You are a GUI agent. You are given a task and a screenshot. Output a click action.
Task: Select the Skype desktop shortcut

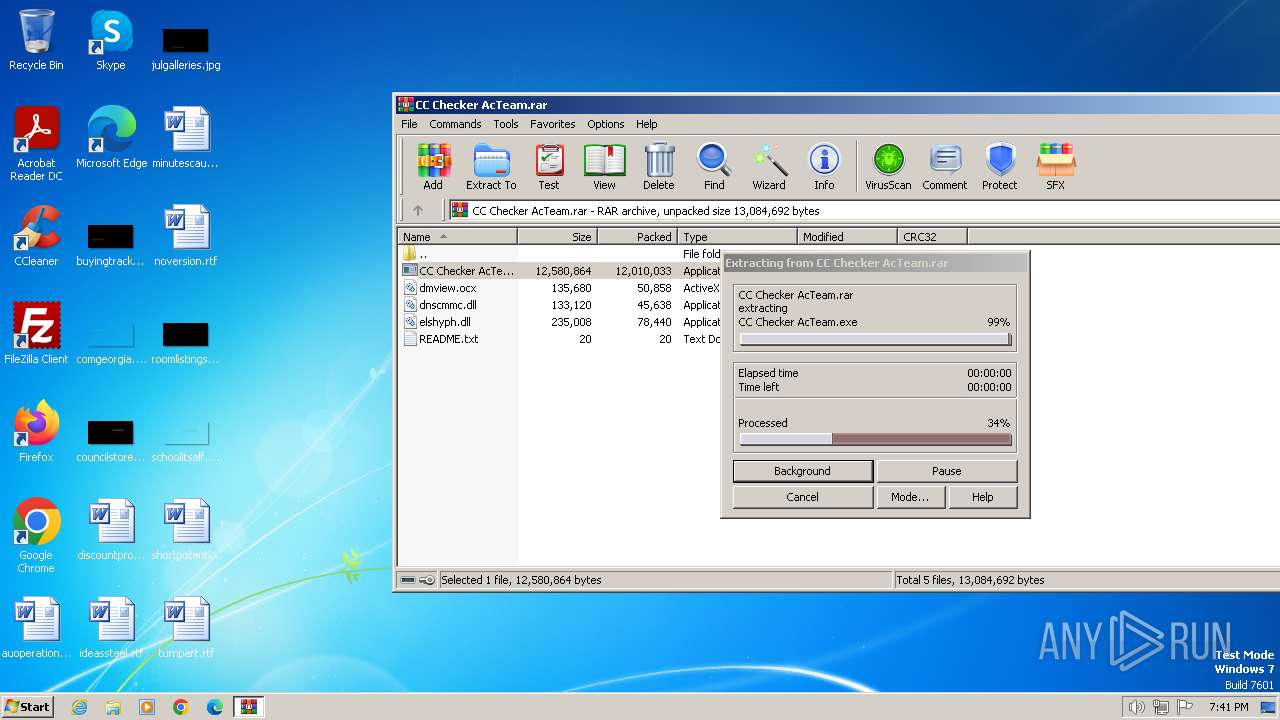[110, 40]
